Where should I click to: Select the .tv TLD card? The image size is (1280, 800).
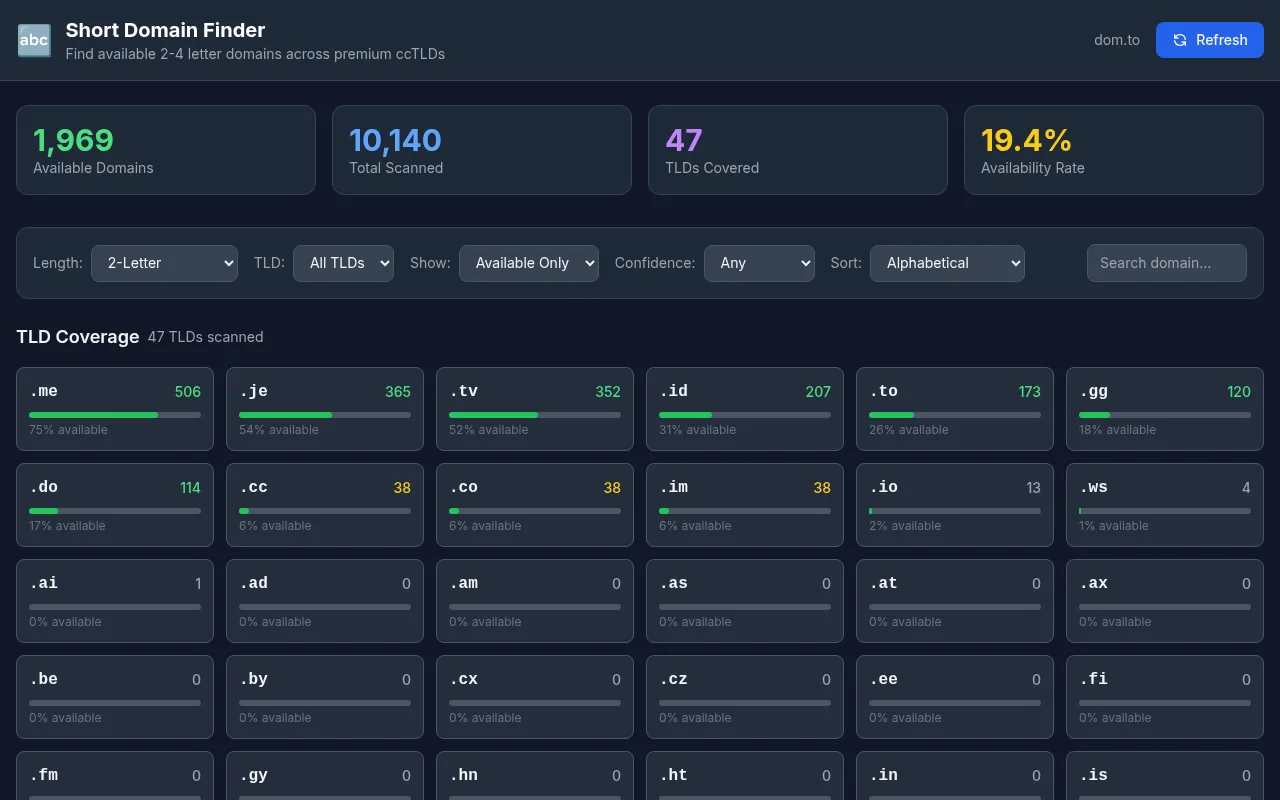tap(535, 409)
